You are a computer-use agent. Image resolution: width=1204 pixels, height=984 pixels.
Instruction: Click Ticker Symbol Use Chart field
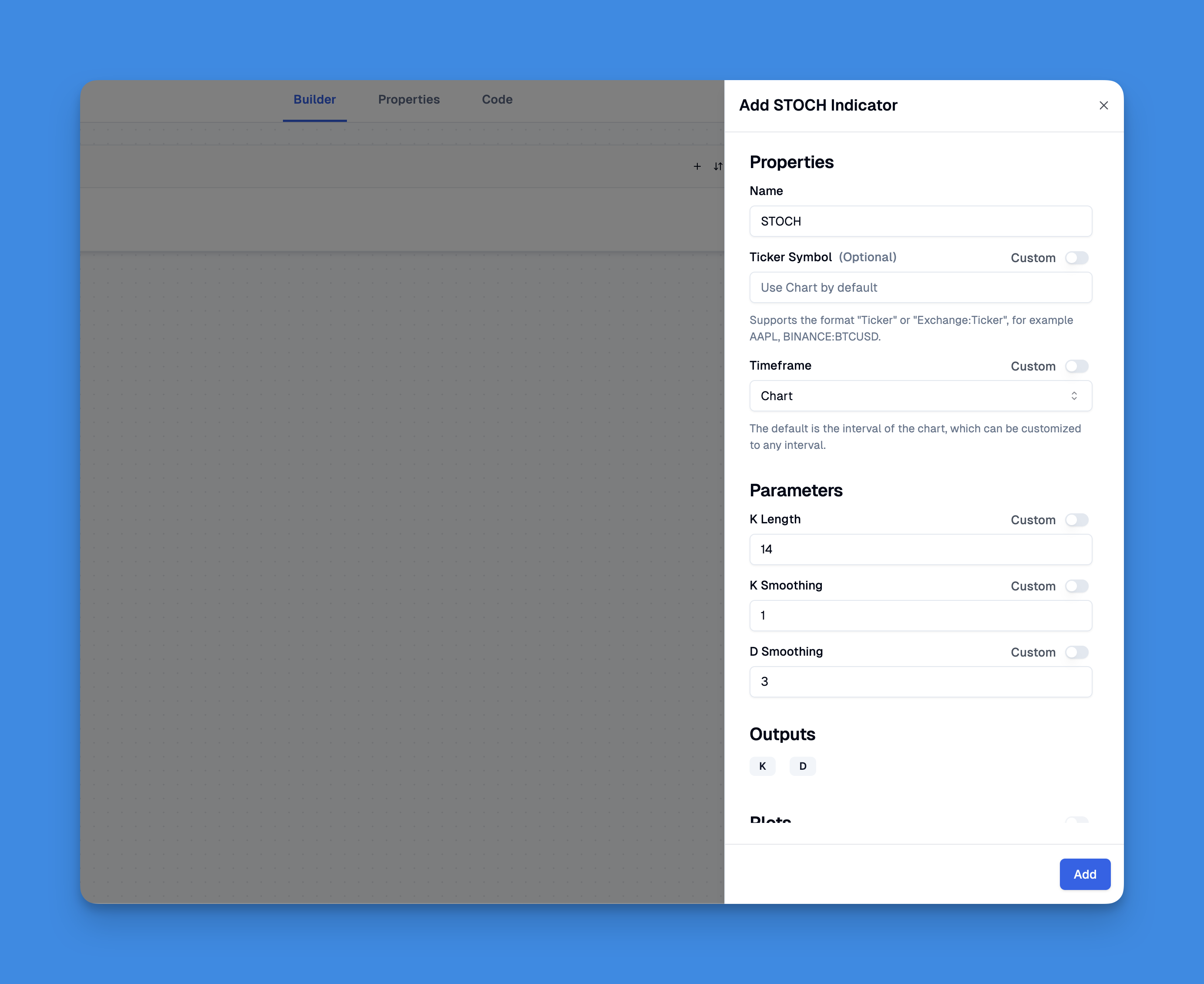[x=920, y=287]
